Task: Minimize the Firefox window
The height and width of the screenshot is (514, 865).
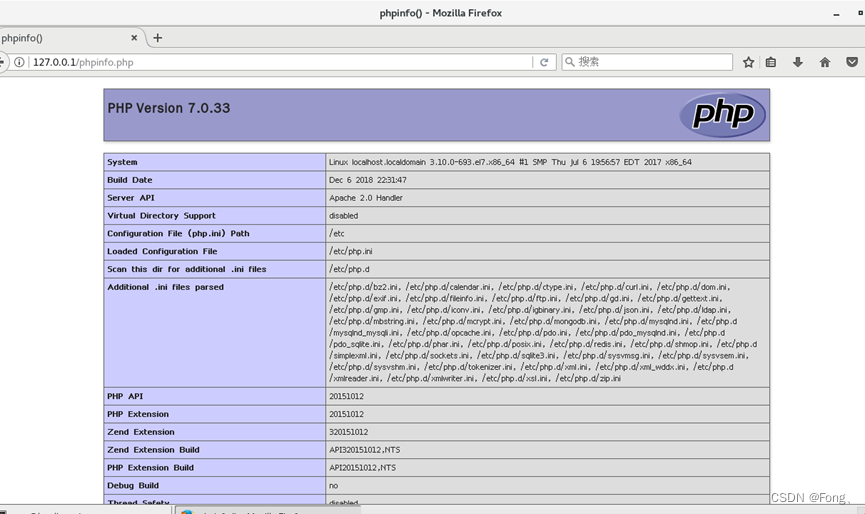Action: click(x=836, y=14)
